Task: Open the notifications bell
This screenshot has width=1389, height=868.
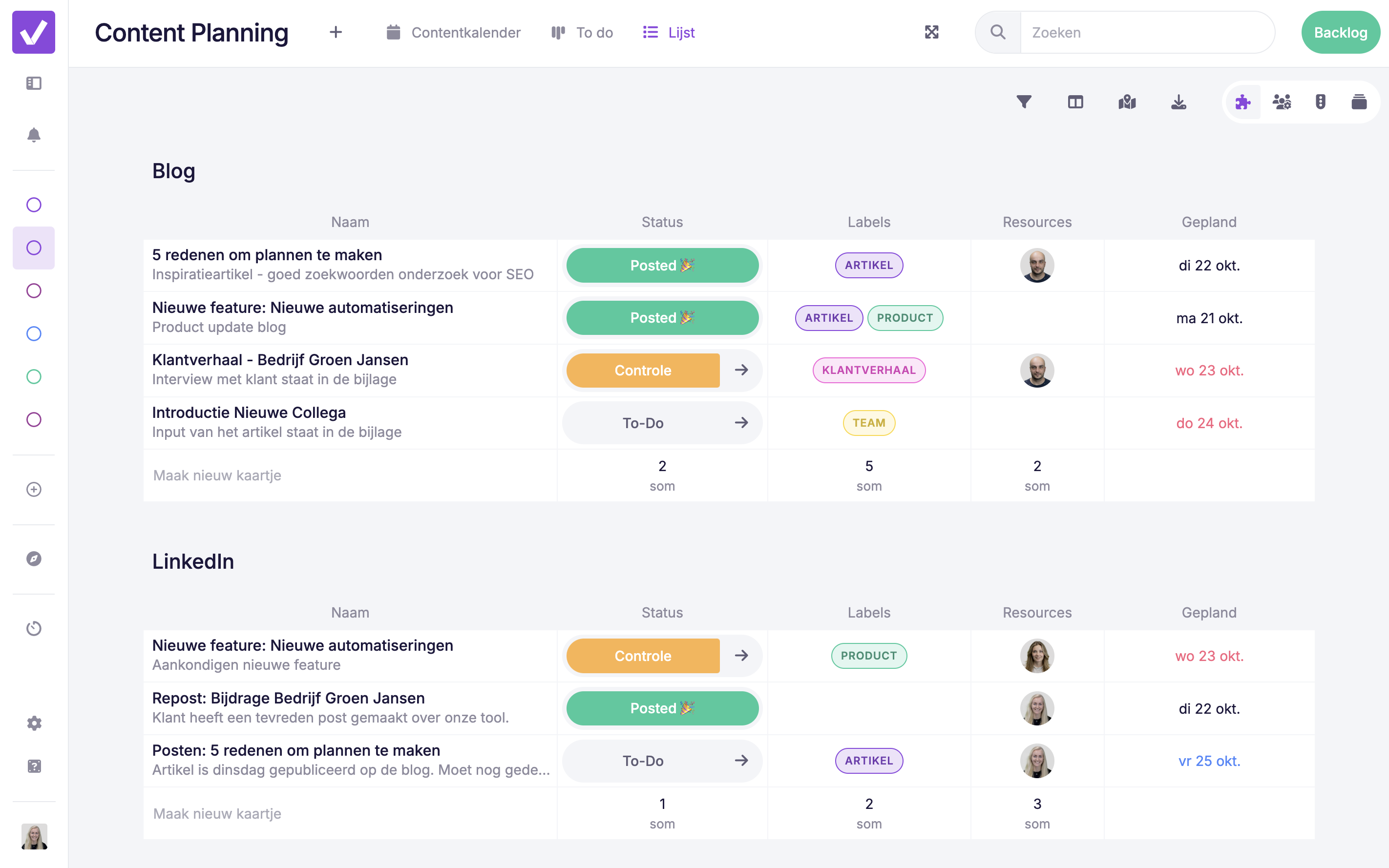Action: tap(34, 135)
